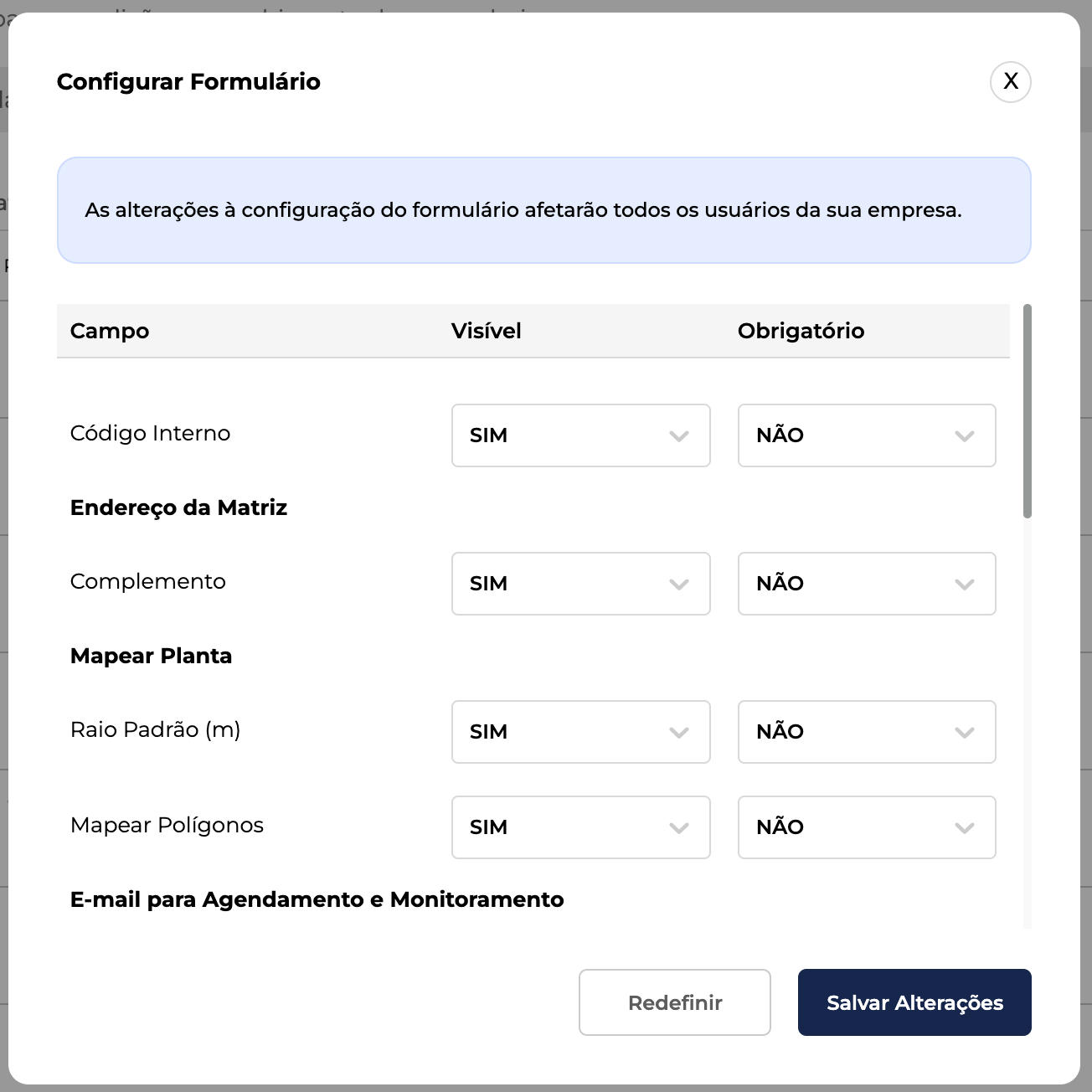The image size is (1092, 1092).
Task: Open Visível dropdown for Raio Padrão (m)
Action: (x=579, y=732)
